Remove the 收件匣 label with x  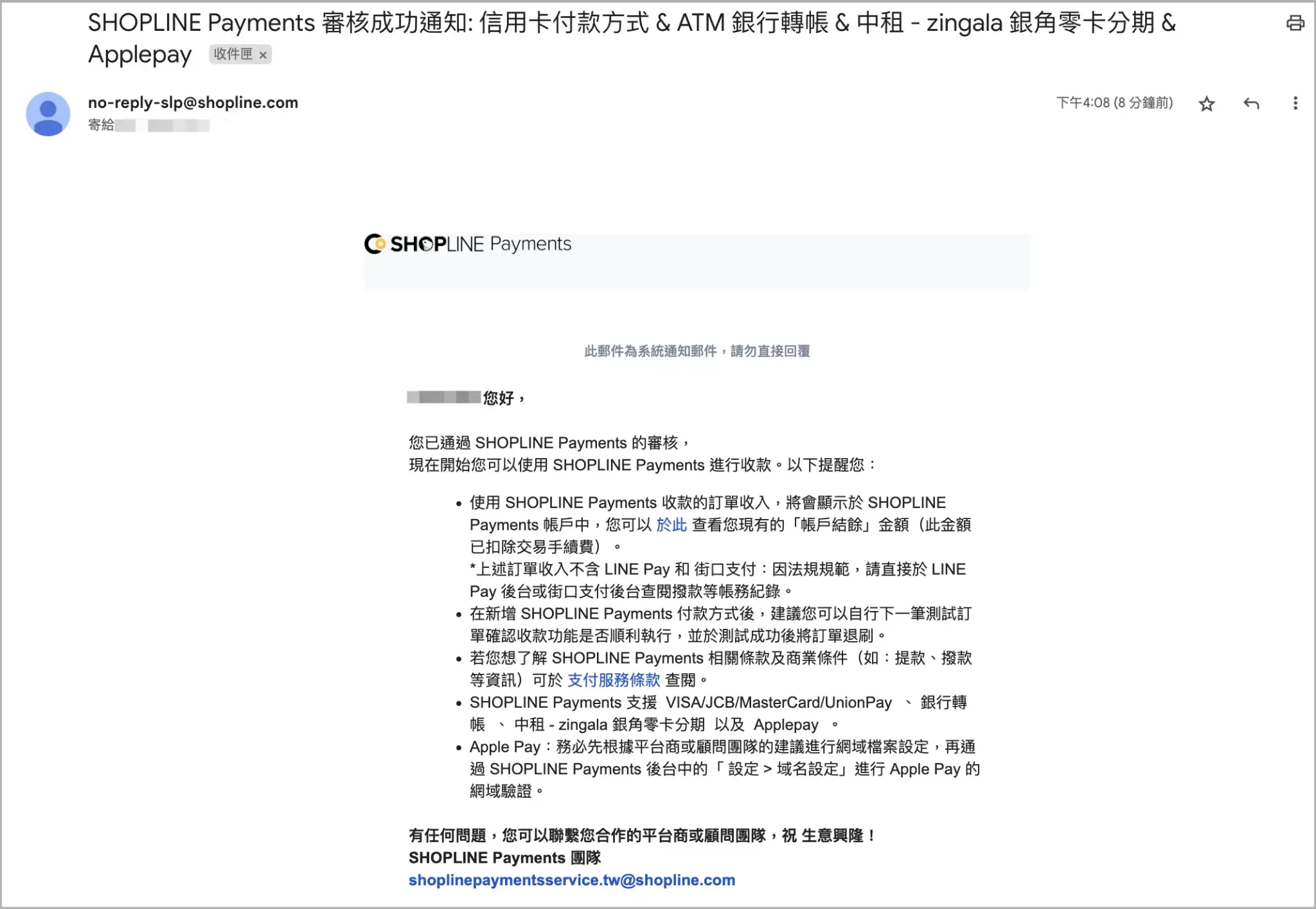tap(263, 55)
